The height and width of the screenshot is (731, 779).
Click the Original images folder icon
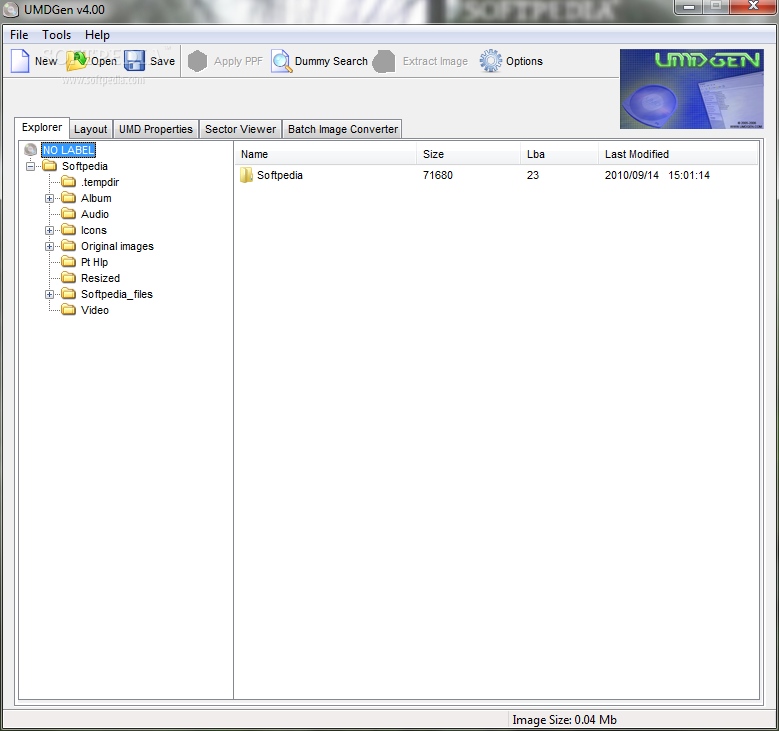(x=69, y=245)
